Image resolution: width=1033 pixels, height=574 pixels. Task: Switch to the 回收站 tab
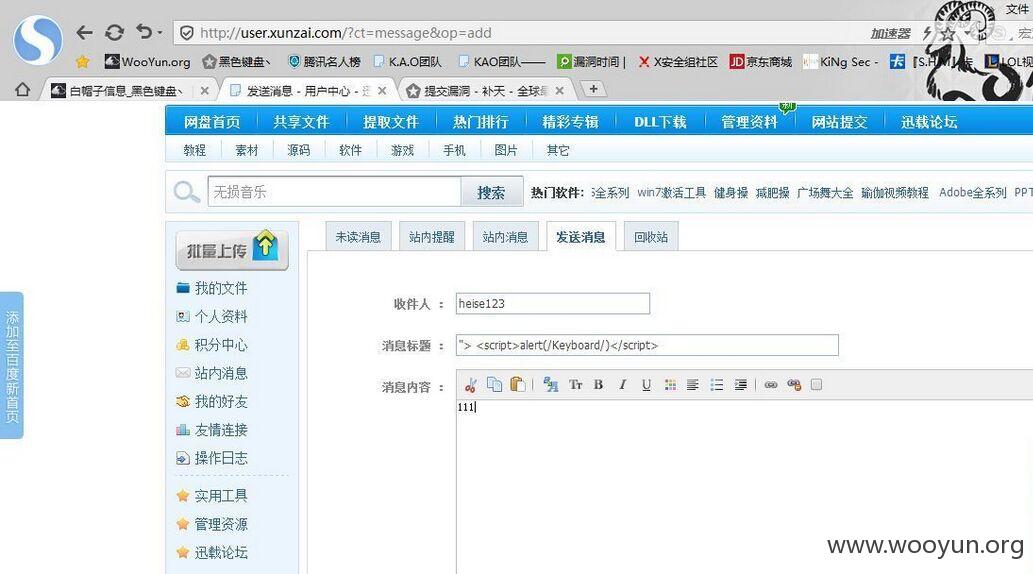(651, 237)
